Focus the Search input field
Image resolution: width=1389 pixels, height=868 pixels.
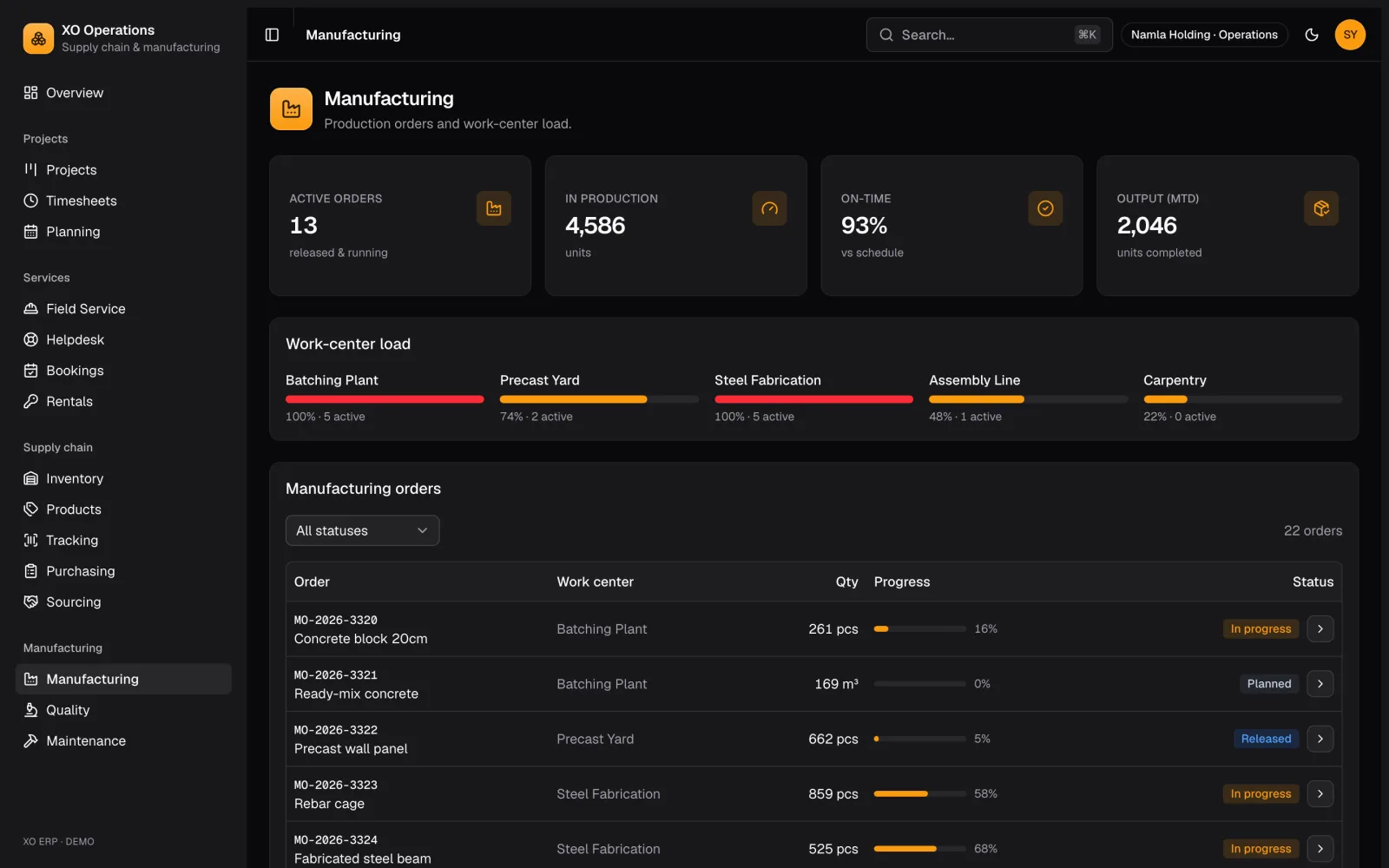989,35
